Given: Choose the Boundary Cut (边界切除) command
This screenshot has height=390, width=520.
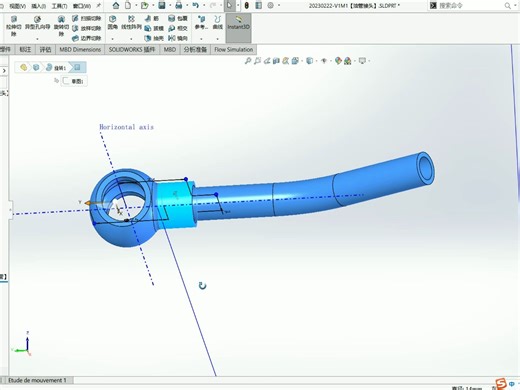Looking at the screenshot, I should 86,38.
